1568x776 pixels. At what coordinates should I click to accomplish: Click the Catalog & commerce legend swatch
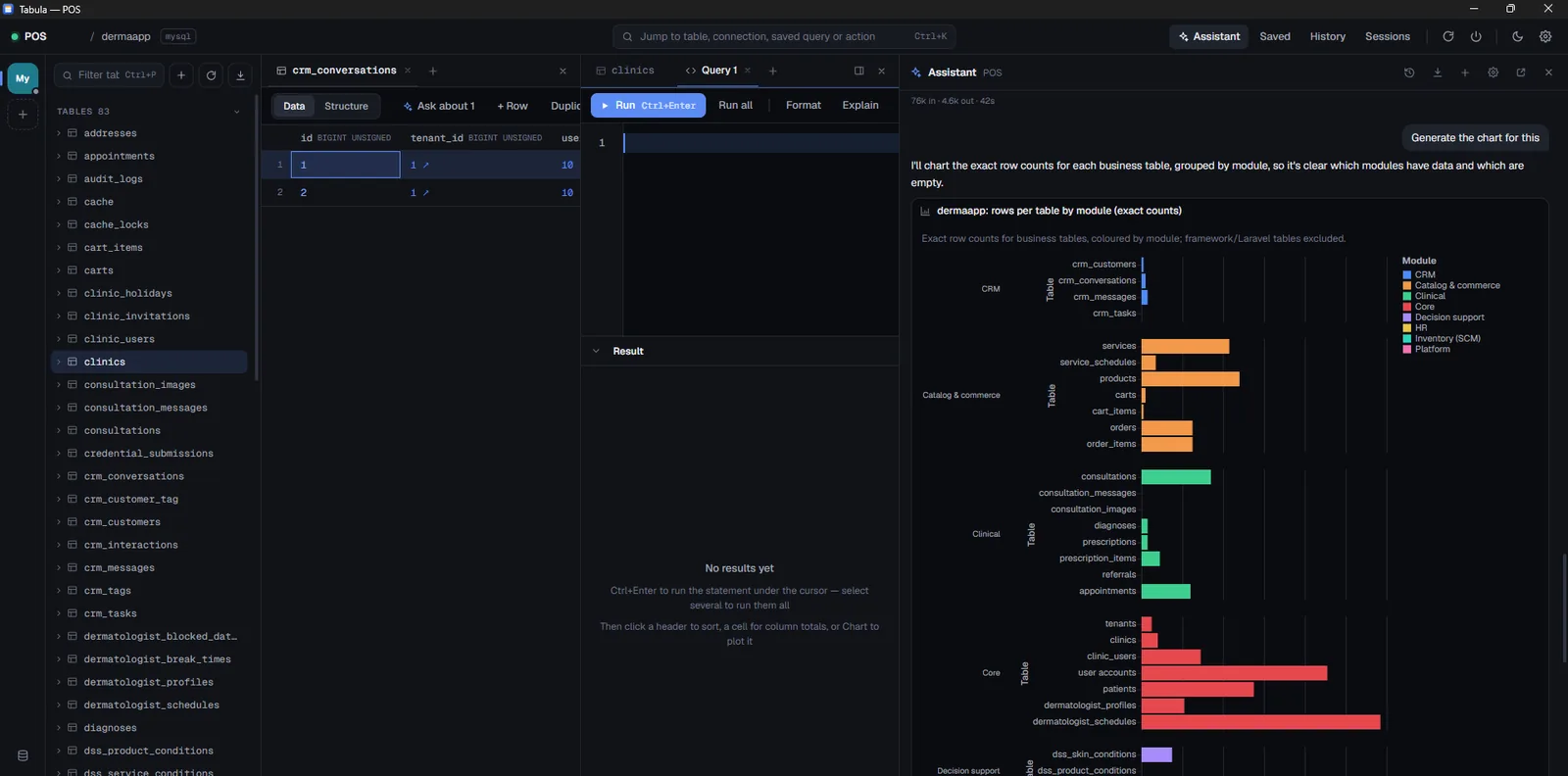[1407, 285]
